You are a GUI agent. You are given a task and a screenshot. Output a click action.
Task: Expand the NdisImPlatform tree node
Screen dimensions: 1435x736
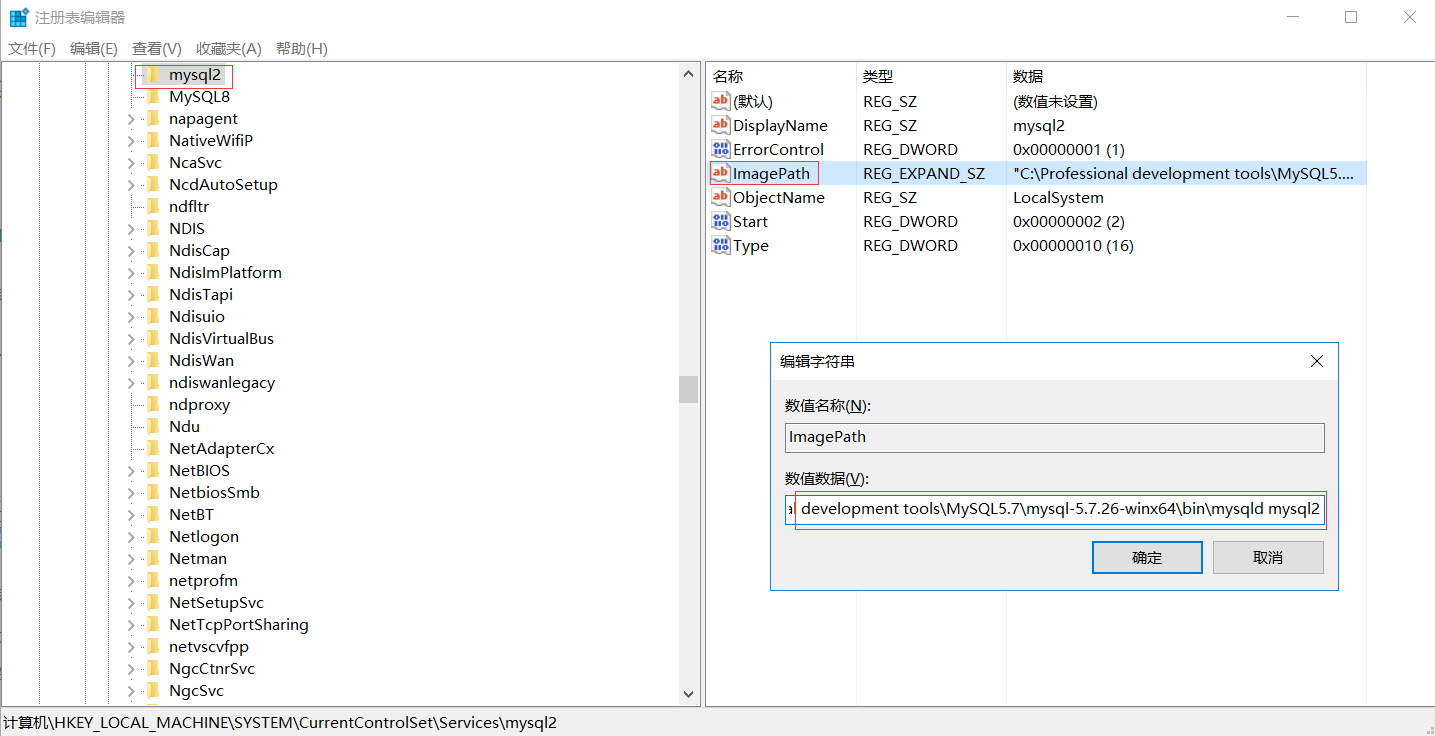pos(131,273)
